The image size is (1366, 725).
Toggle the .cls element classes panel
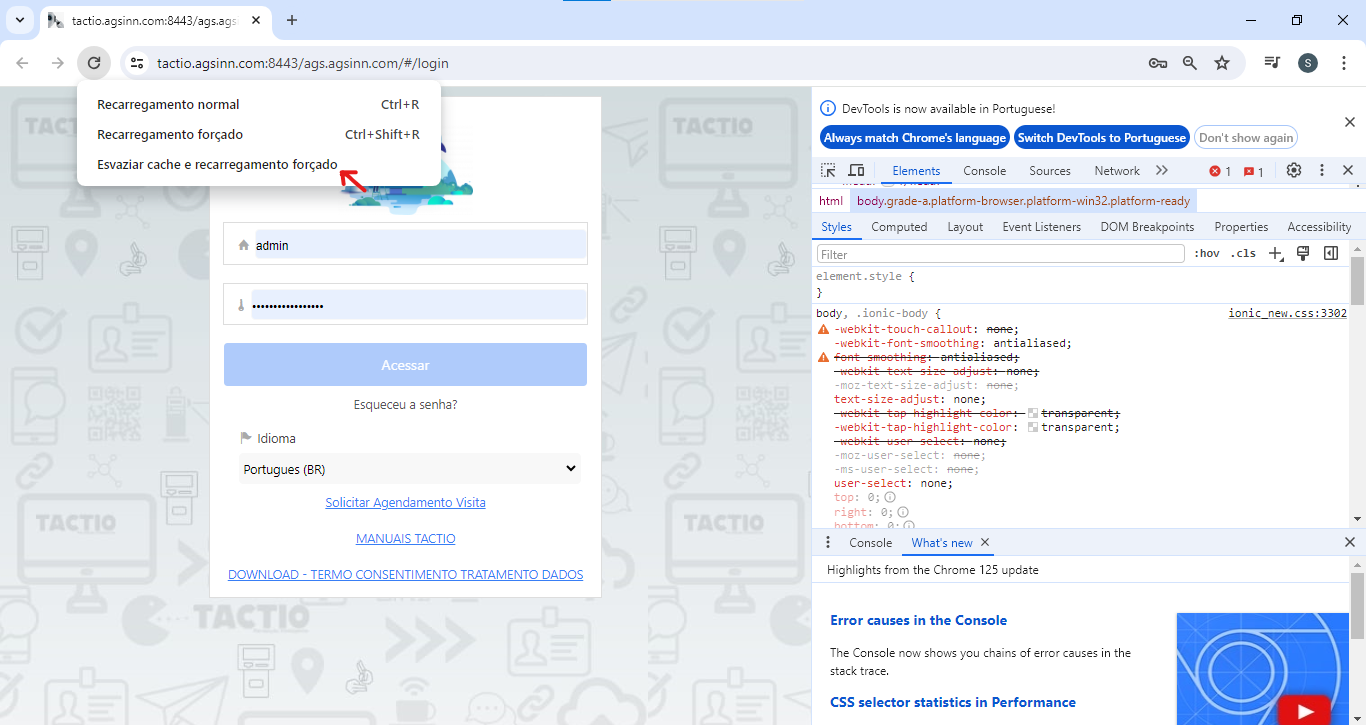point(1243,254)
